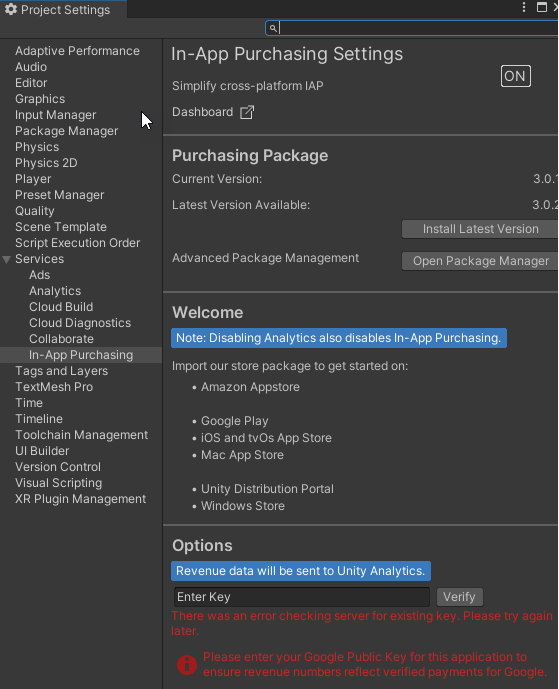Click Install Latest Version button

(x=480, y=229)
